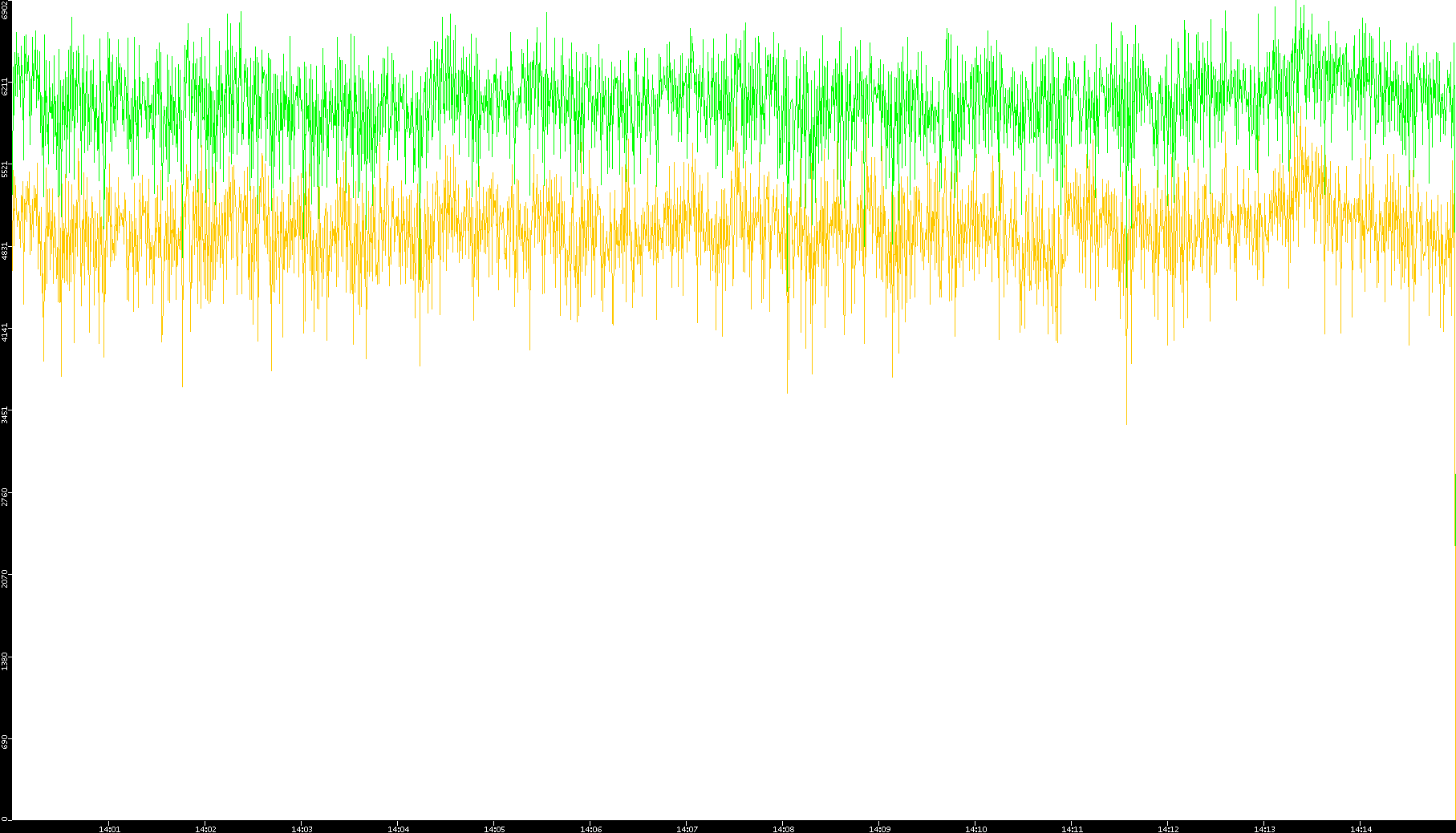Screen dimensions: 1456x833
Task: Click the 14:01 time axis label
Action: [109, 829]
